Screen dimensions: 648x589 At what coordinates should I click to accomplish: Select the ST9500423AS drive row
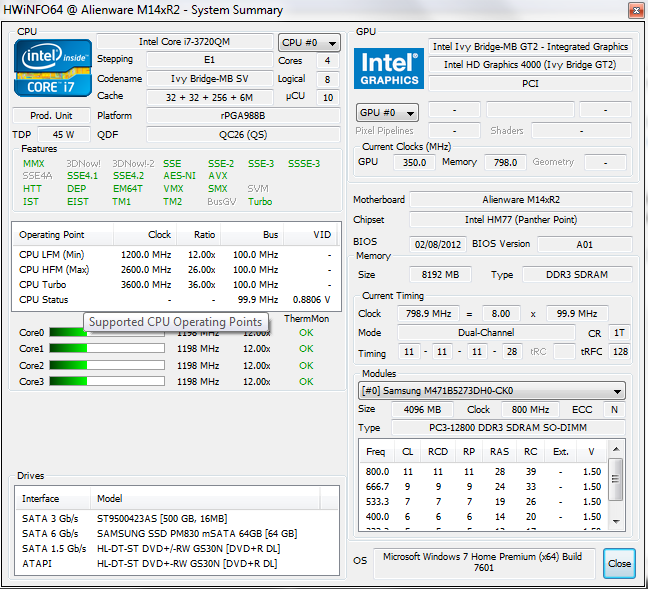coord(177,518)
